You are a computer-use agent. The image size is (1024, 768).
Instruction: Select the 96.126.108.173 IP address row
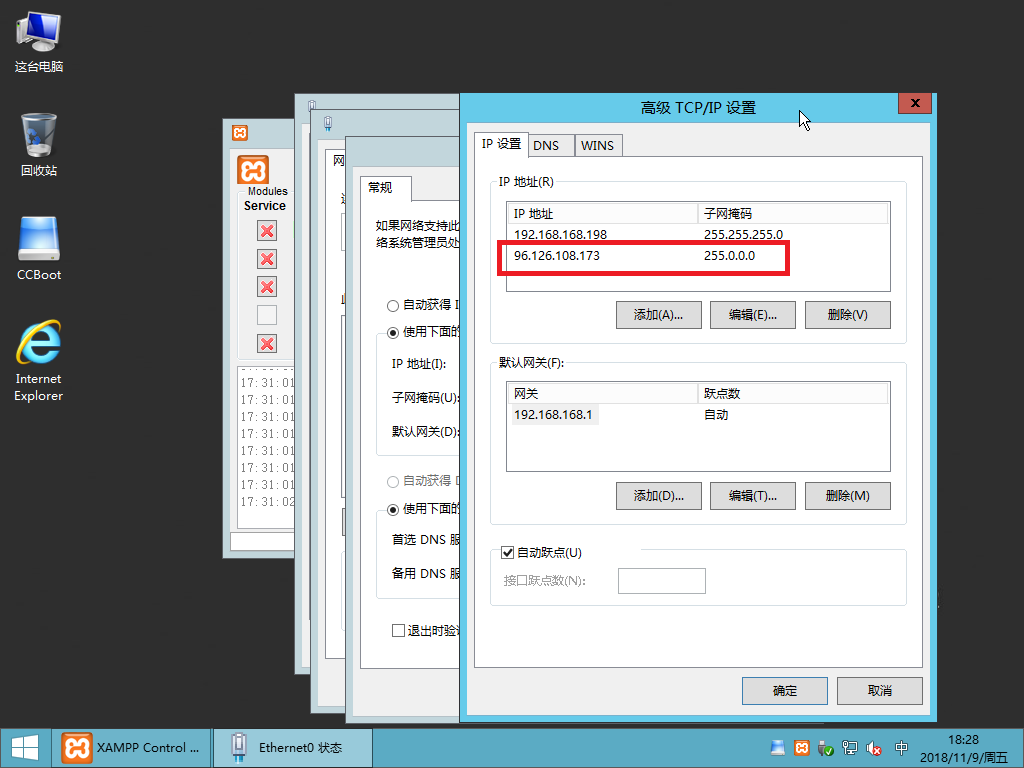(x=600, y=256)
